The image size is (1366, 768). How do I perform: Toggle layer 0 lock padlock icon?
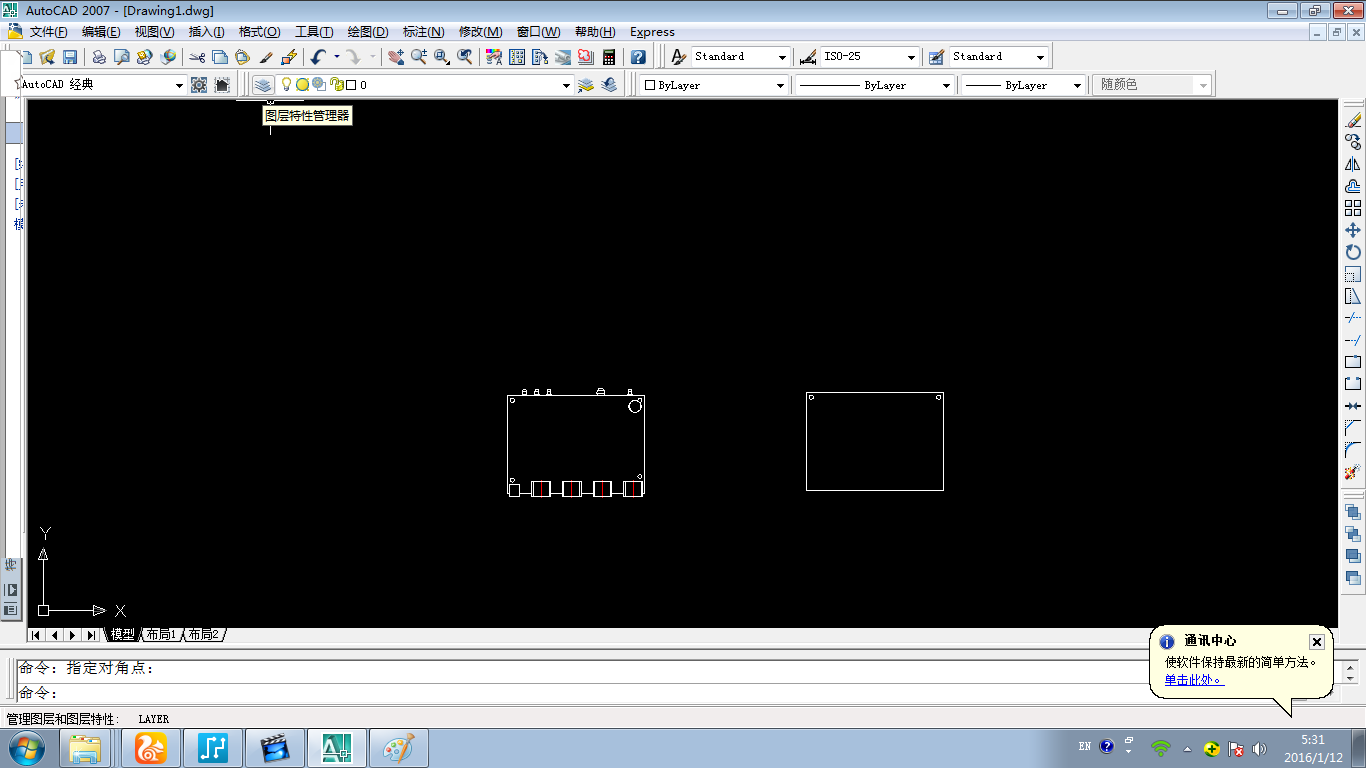[x=336, y=85]
